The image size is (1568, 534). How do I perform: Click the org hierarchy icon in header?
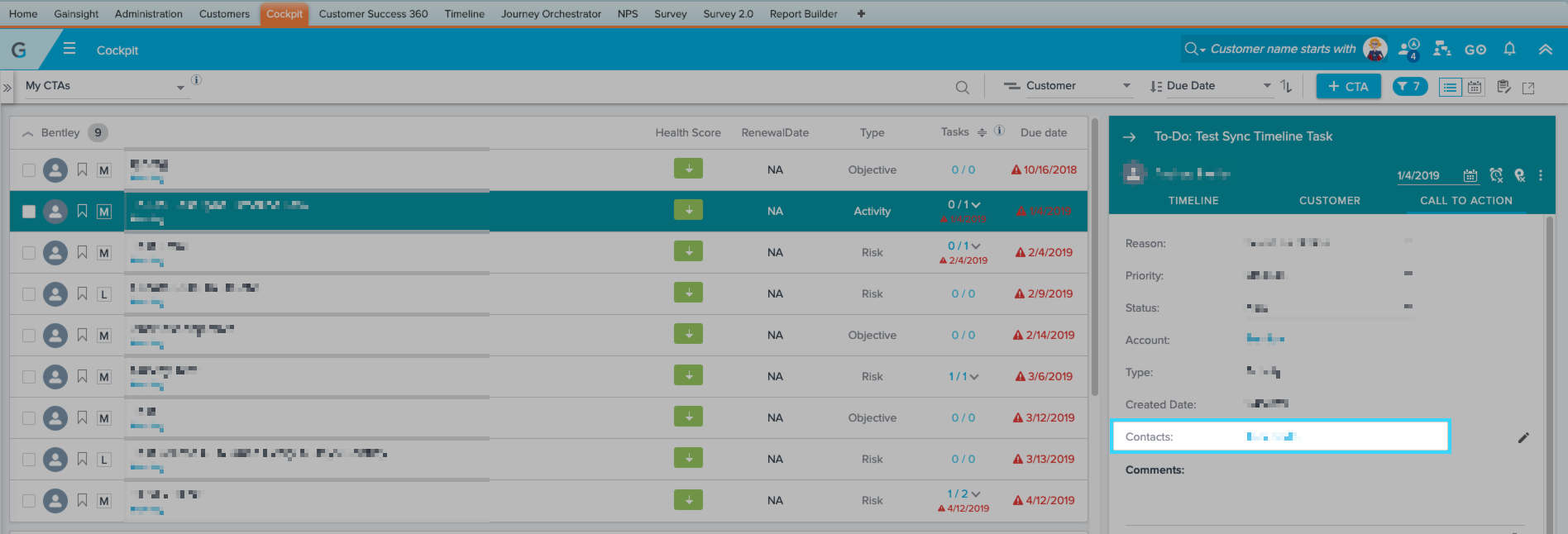(x=1442, y=49)
